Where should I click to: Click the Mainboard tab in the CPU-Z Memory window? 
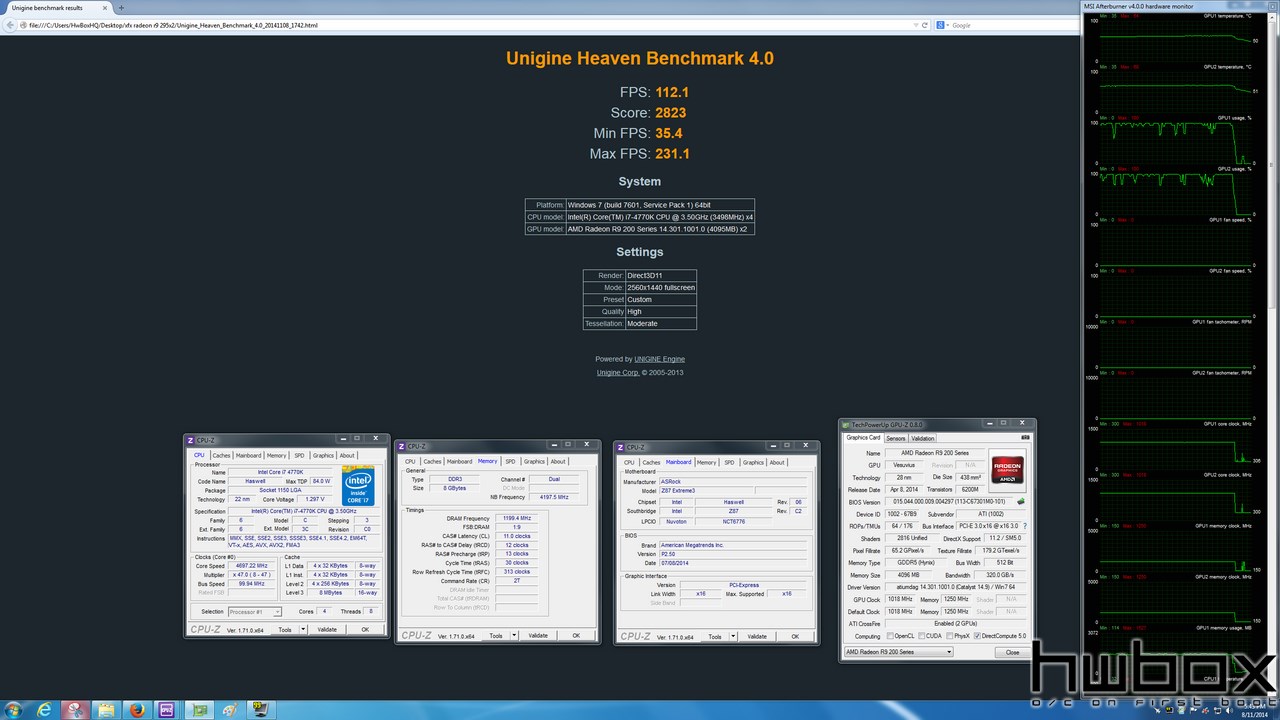point(459,461)
